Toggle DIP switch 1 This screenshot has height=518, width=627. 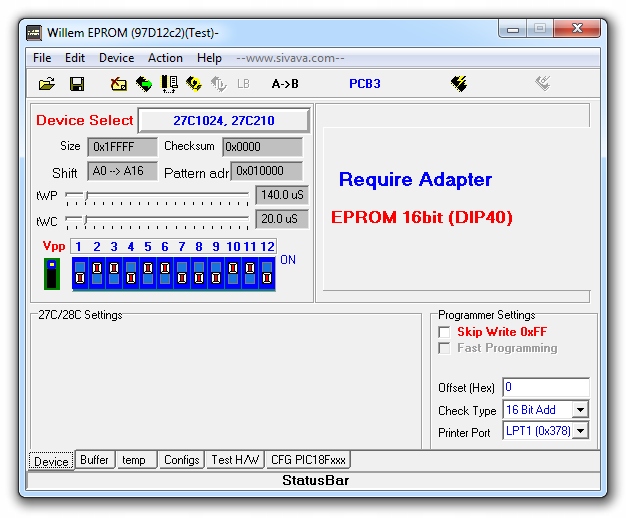80,273
